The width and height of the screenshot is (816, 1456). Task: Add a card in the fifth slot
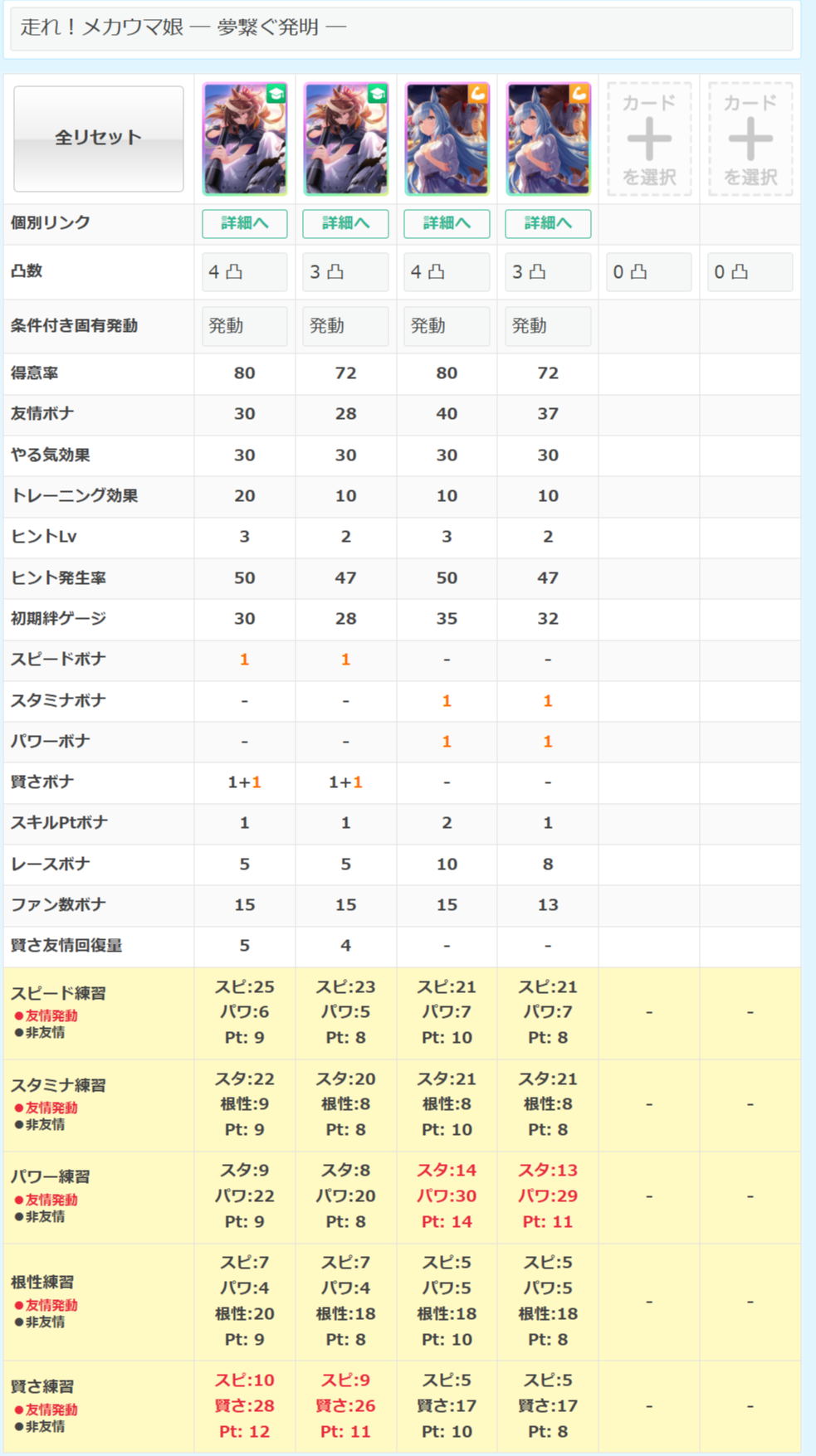[x=649, y=139]
